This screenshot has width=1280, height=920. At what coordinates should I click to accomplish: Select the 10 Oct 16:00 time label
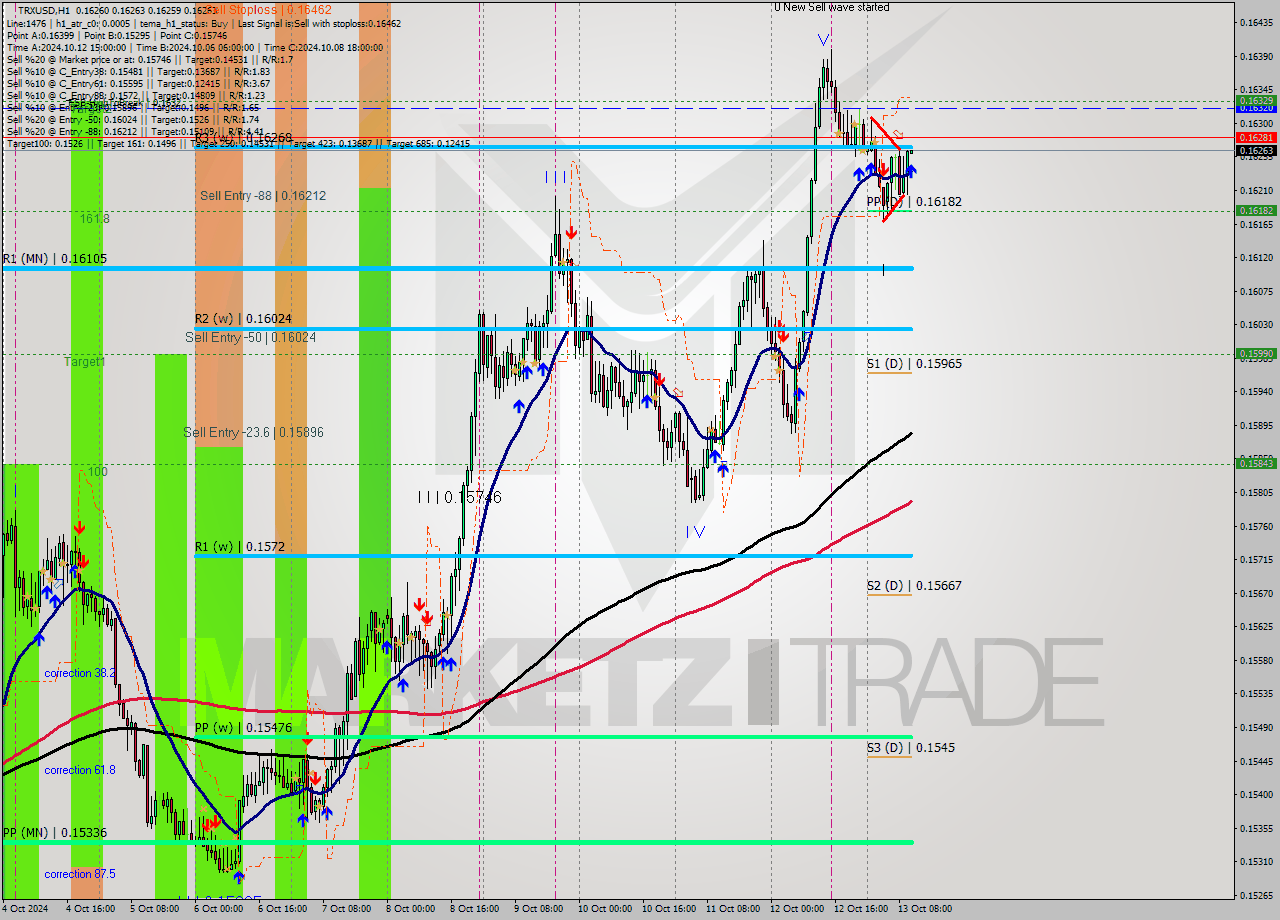(x=667, y=910)
